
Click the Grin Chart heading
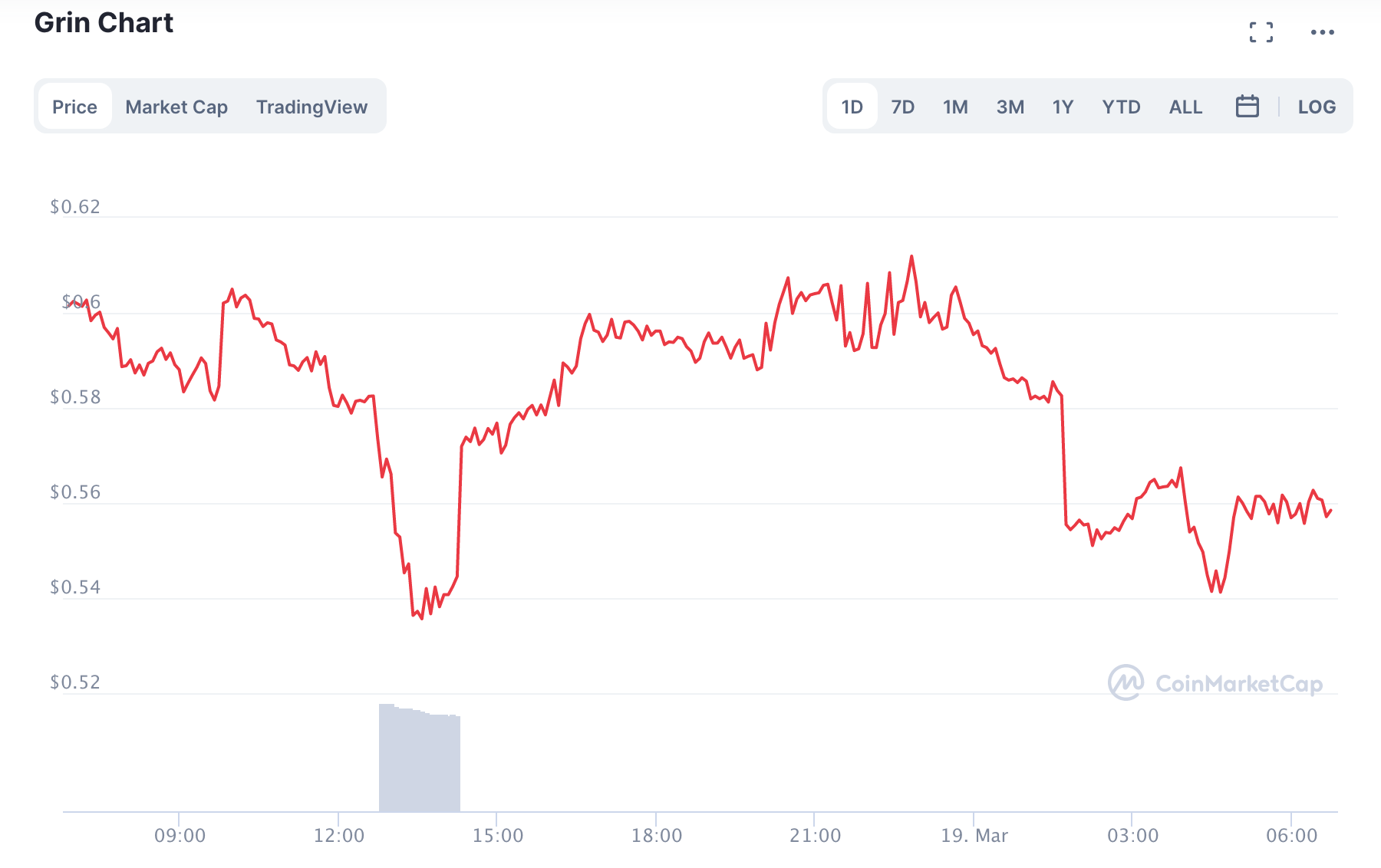point(104,23)
